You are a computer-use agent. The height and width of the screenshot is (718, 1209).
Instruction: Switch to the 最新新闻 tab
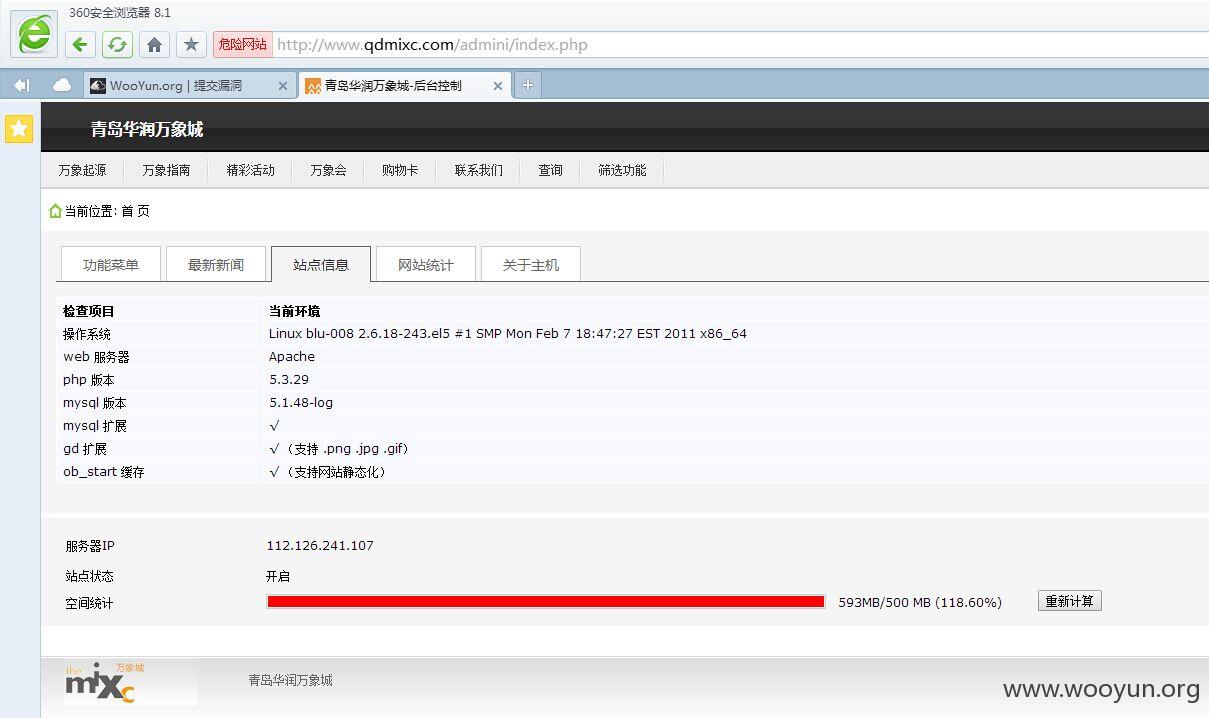pos(216,264)
